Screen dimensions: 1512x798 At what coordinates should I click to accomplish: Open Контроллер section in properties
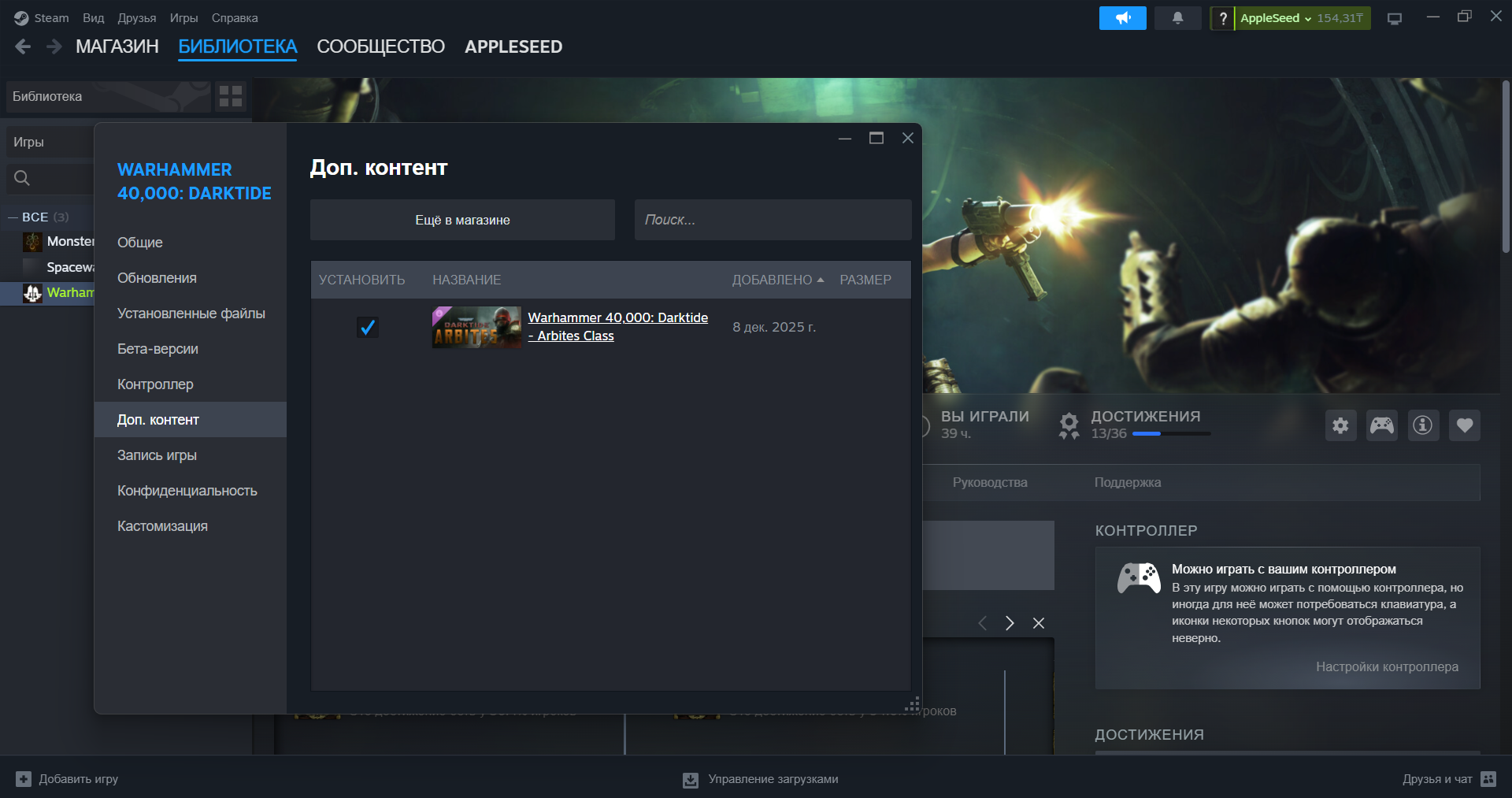191,384
